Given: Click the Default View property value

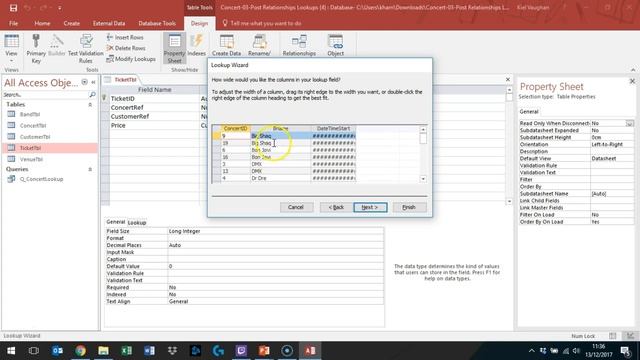Looking at the screenshot, I should (612, 158).
